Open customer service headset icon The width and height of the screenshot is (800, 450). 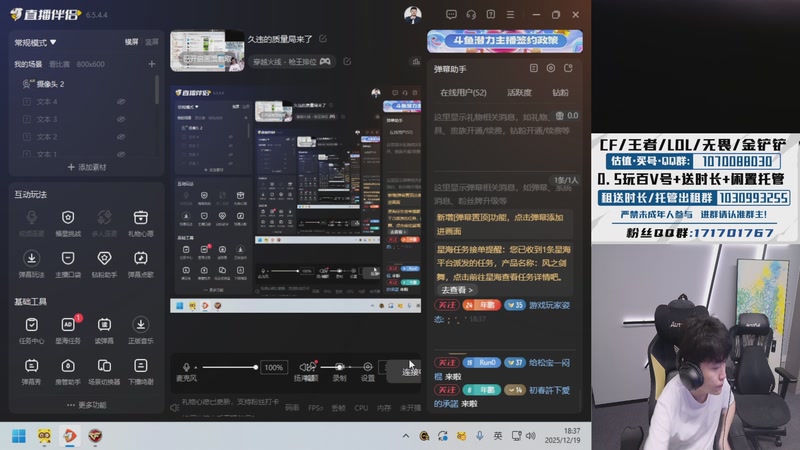point(471,14)
